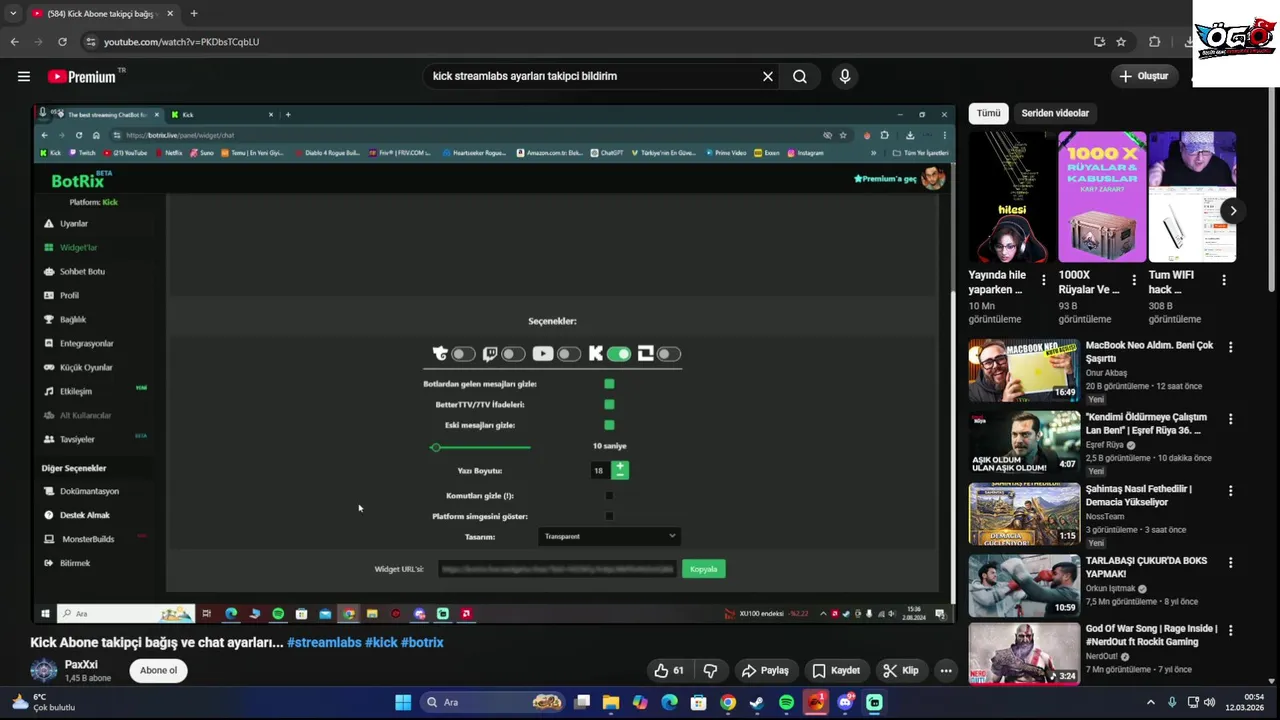Create a clip with the Klip button
Viewport: 1280px width, 720px height.
click(900, 670)
